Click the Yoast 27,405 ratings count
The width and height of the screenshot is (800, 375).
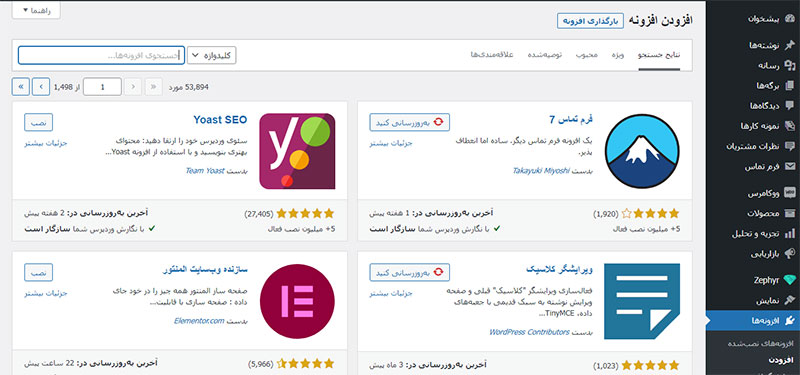pos(259,214)
